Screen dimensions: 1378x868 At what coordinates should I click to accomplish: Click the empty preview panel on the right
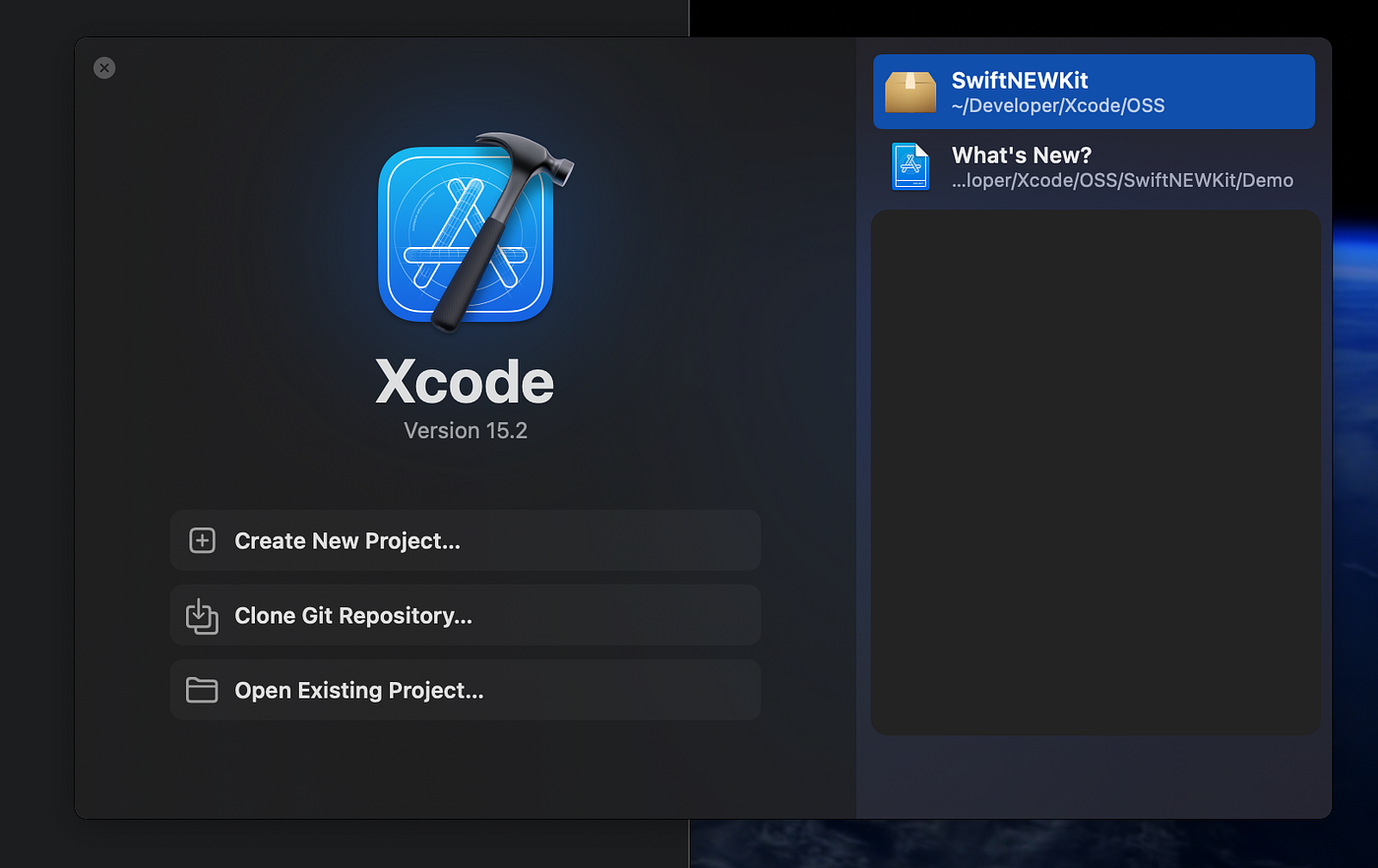click(x=1095, y=472)
